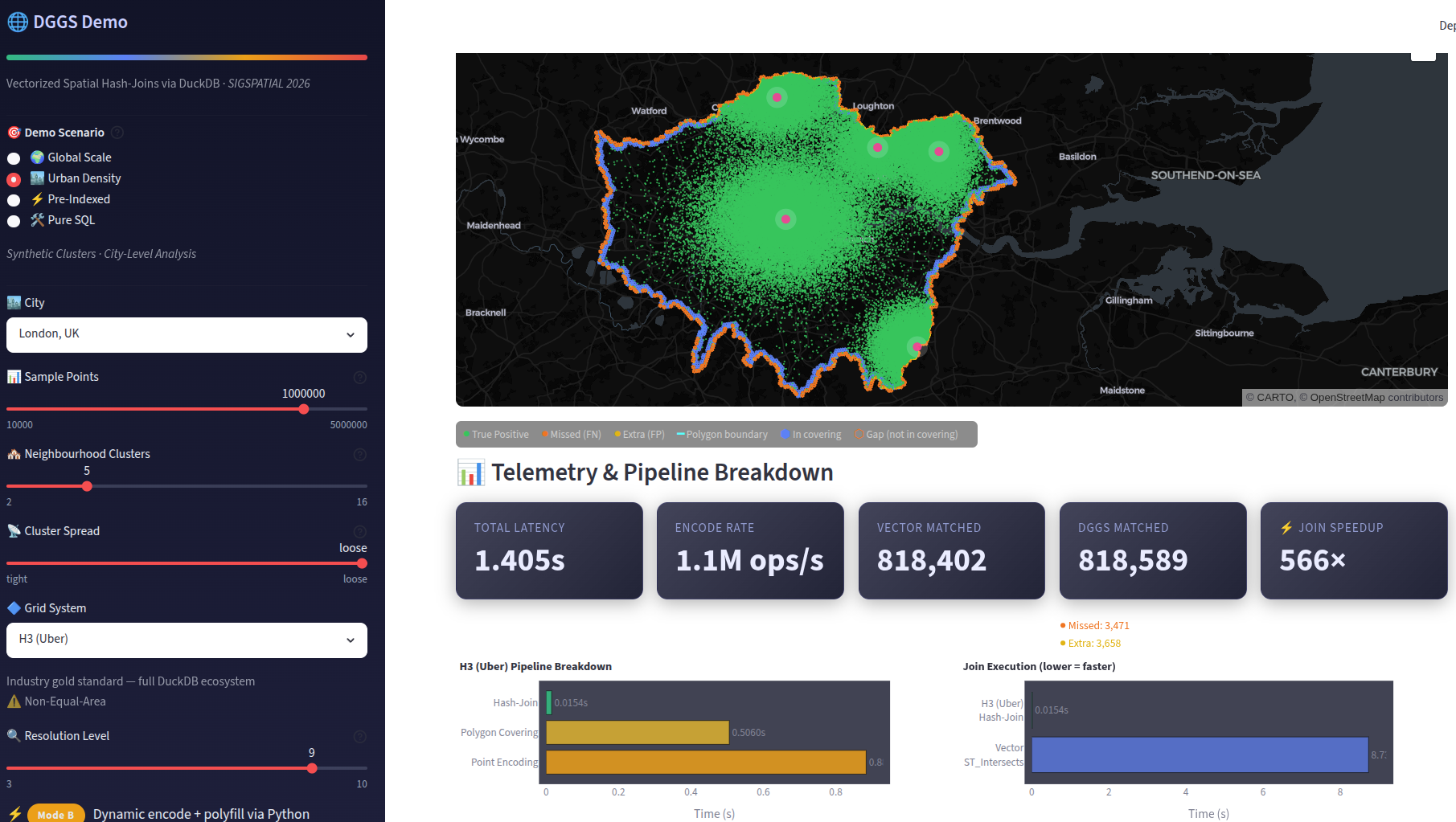Click the bar chart icon beside Sample Points

click(x=14, y=377)
